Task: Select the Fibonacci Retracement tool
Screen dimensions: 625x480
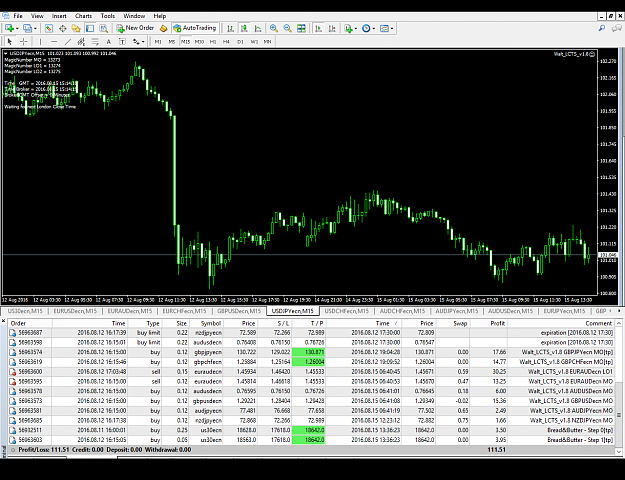Action: click(95, 41)
